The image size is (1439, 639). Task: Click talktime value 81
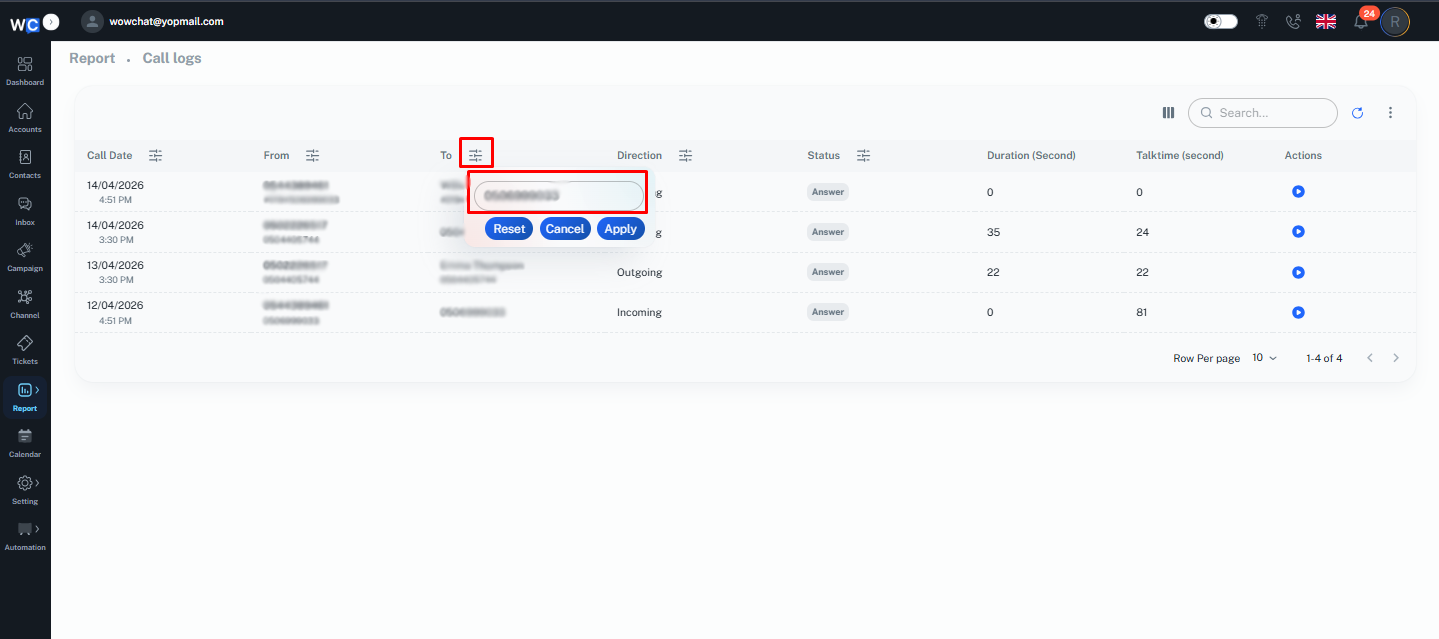click(x=1142, y=312)
